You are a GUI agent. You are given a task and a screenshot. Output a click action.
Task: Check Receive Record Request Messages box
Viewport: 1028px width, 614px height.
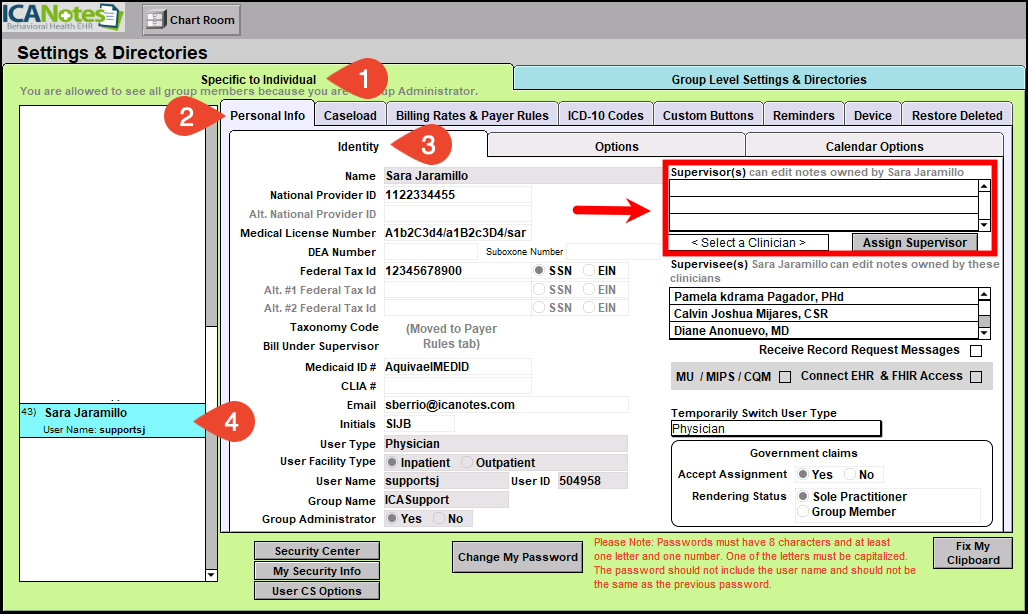[x=975, y=351]
